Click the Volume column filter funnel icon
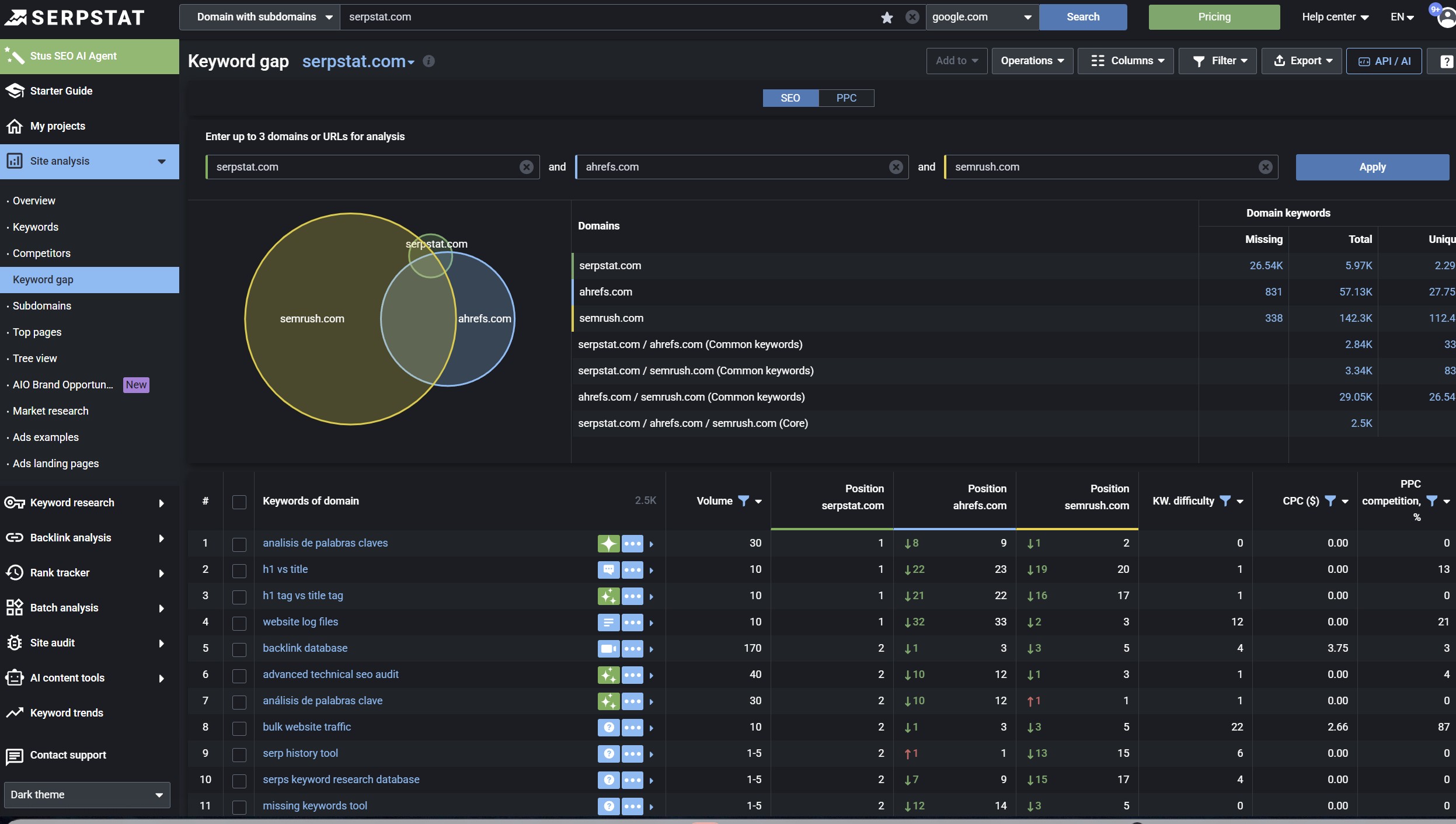Screen dimensions: 1456x824 point(743,501)
